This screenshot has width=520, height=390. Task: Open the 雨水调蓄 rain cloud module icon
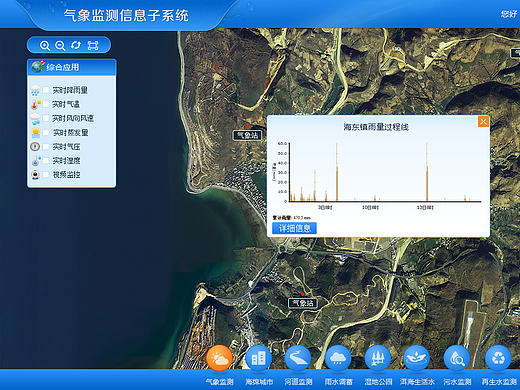pyautogui.click(x=338, y=358)
